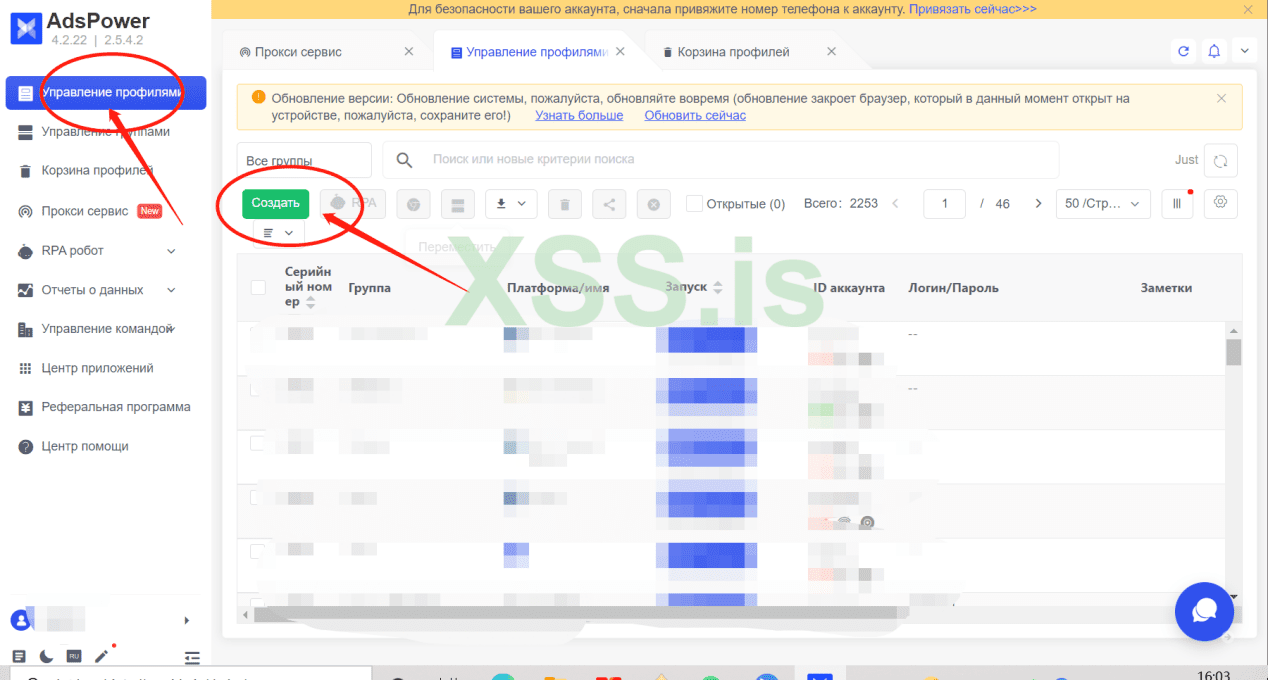Screen dimensions: 1268x680
Task: Click the trash icon beside Корзина профилей in sidebar
Action: (x=25, y=171)
